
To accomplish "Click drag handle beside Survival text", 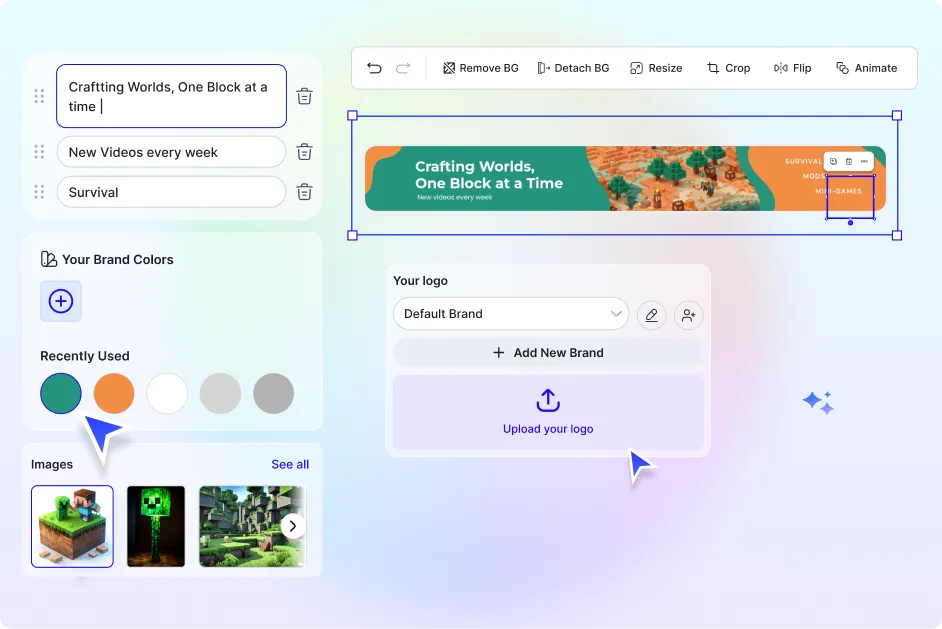I will (39, 192).
